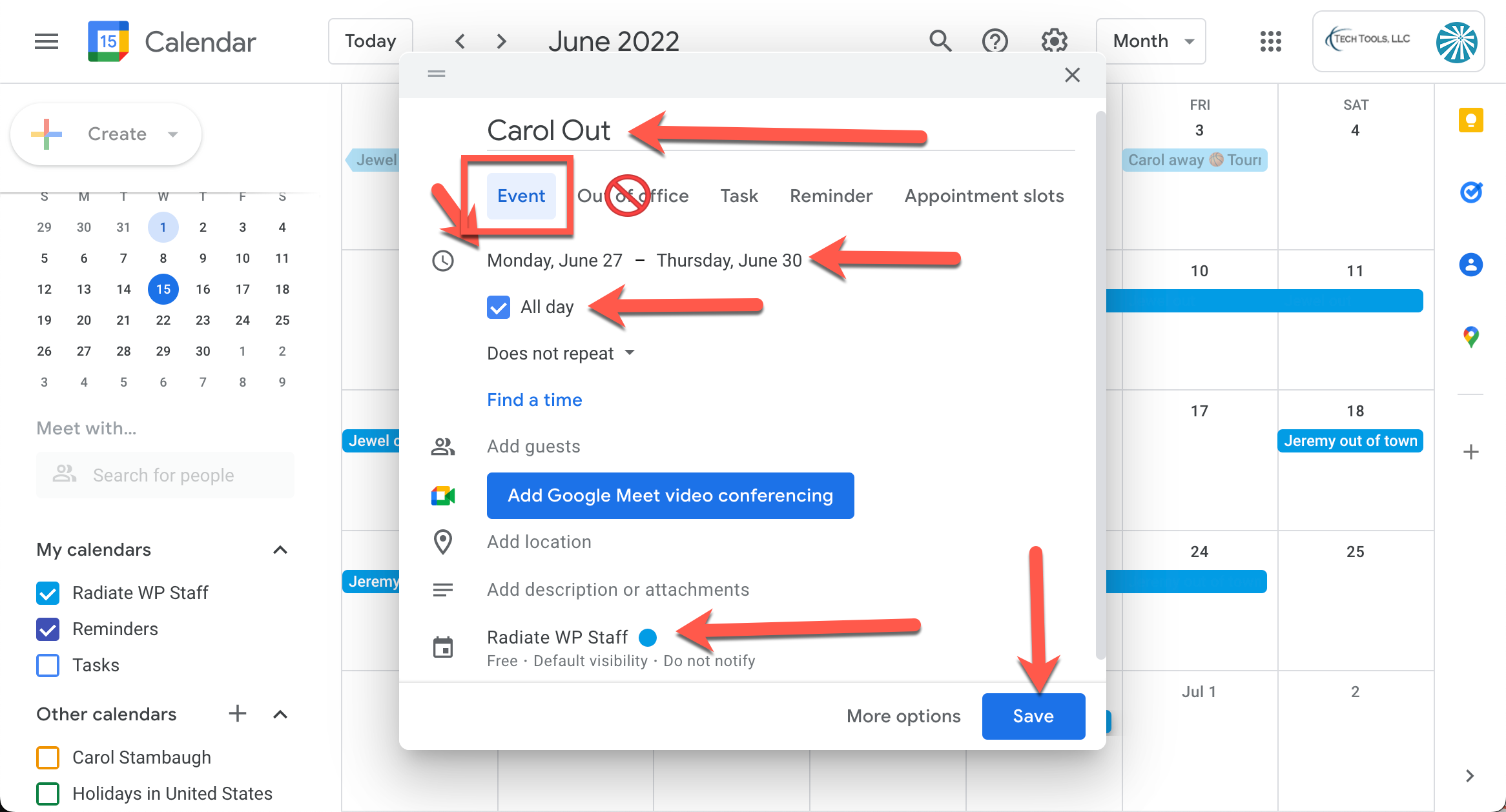Open the Google apps grid
1506x812 pixels.
pyautogui.click(x=1270, y=41)
